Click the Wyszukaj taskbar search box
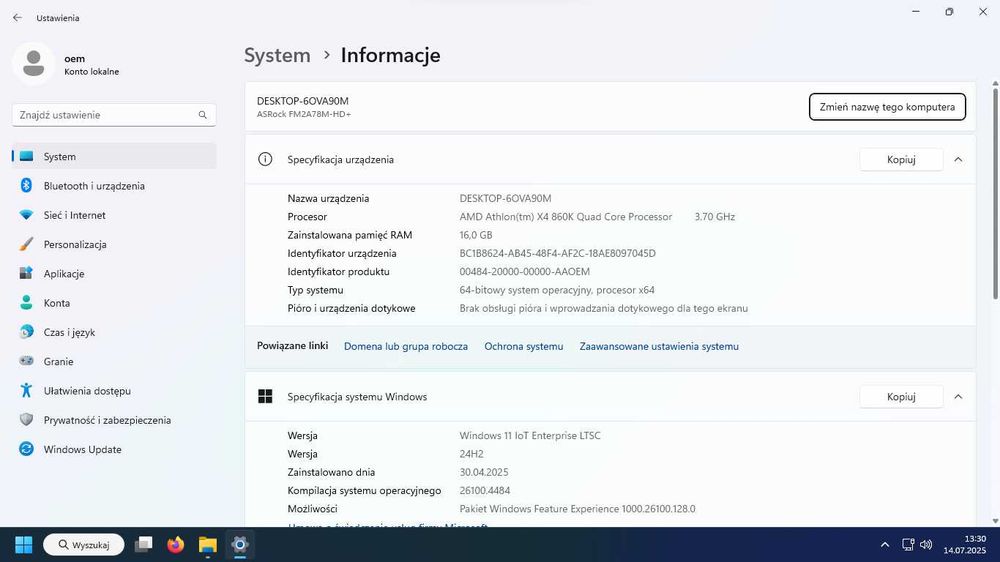Screen dimensions: 1000x562 (84, 545)
